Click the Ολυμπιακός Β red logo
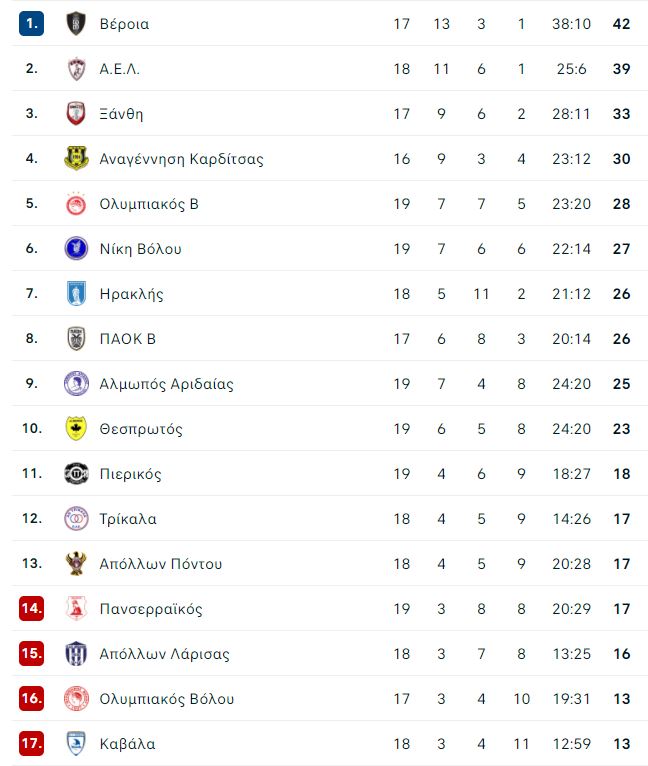This screenshot has width=648, height=766. [76, 203]
